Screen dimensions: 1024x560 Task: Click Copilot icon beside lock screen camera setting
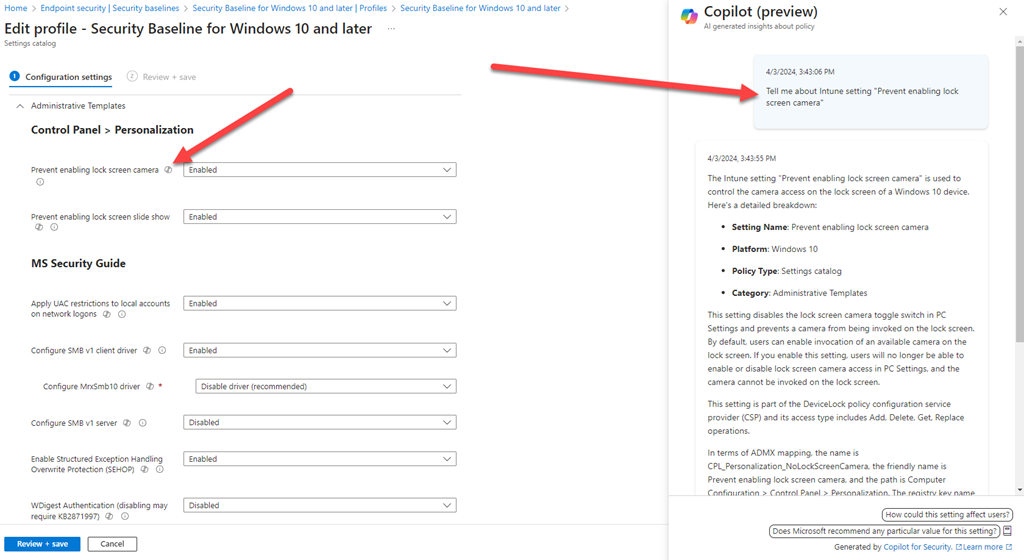point(168,170)
